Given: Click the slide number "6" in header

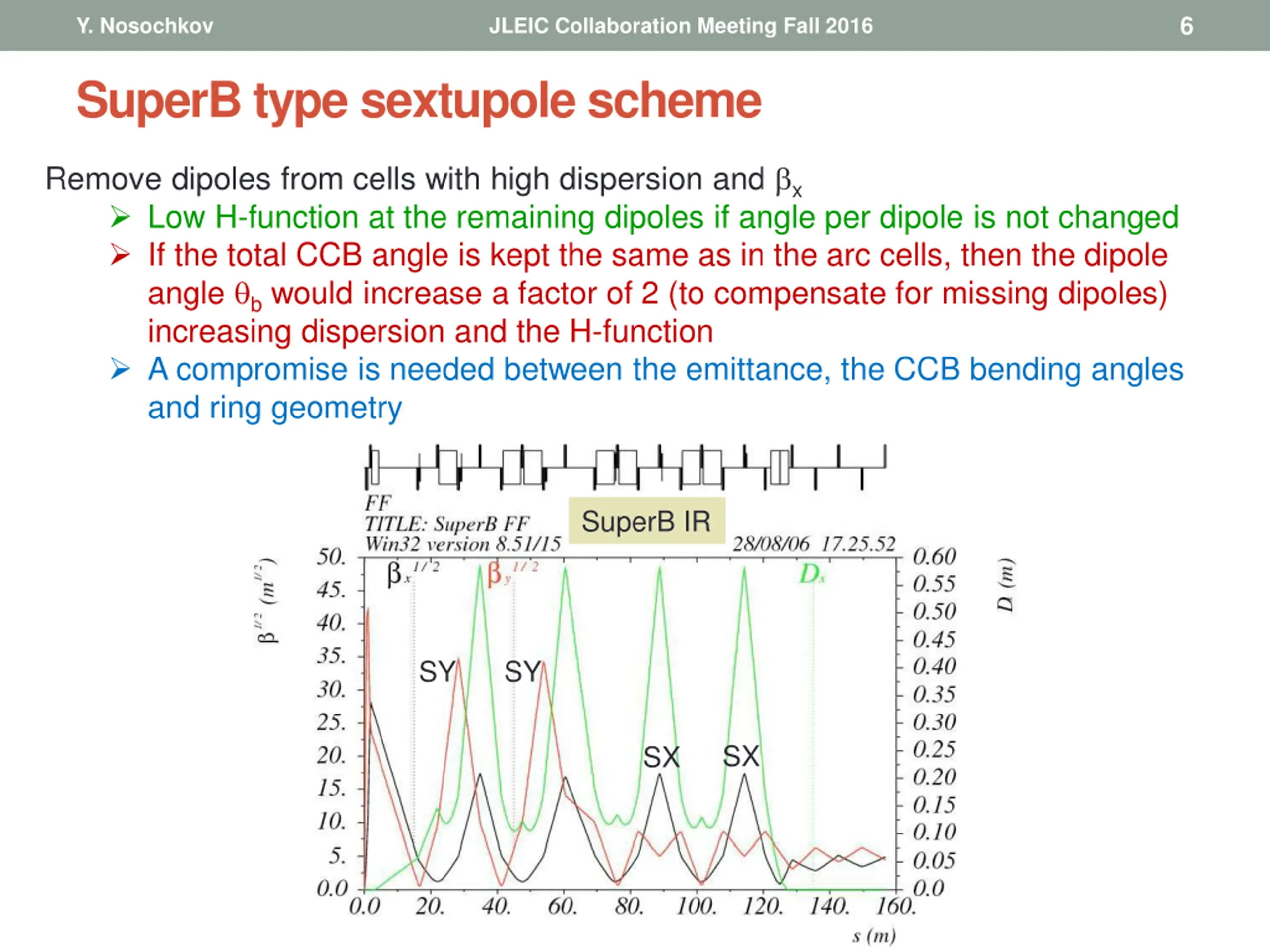Looking at the screenshot, I should click(x=1186, y=26).
